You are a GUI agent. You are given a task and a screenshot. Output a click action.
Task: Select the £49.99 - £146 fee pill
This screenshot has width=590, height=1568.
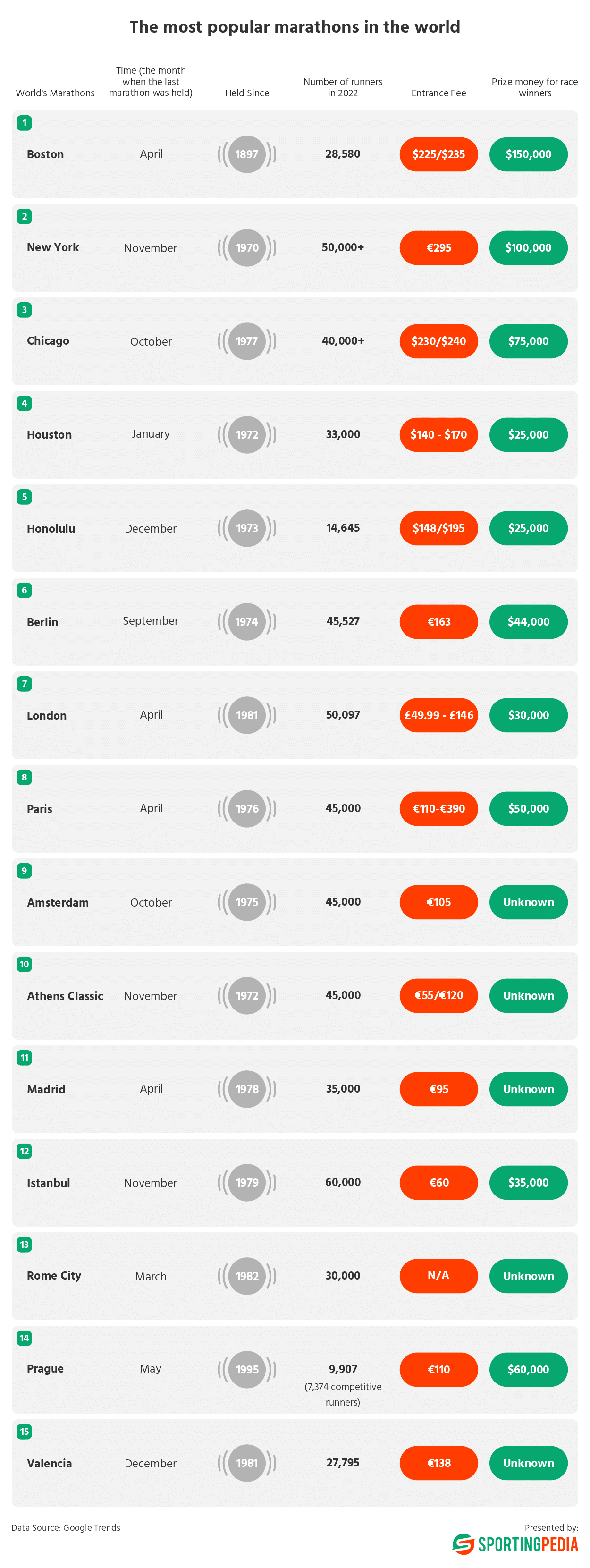[x=438, y=715]
